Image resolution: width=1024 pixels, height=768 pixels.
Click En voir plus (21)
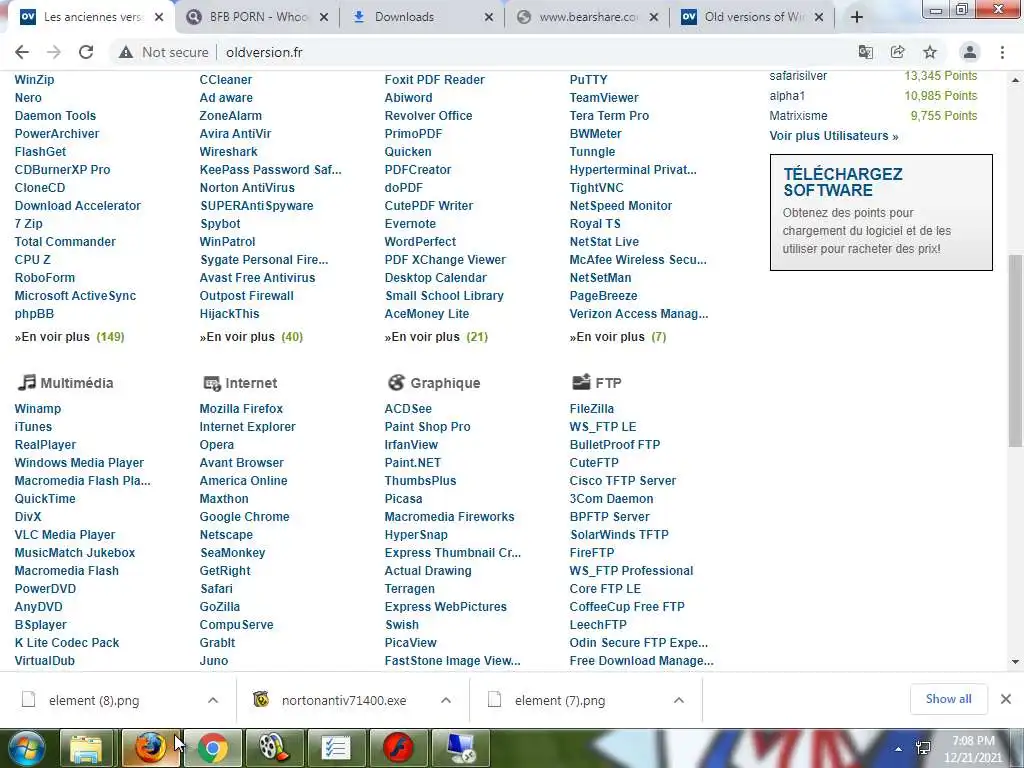[x=436, y=337]
